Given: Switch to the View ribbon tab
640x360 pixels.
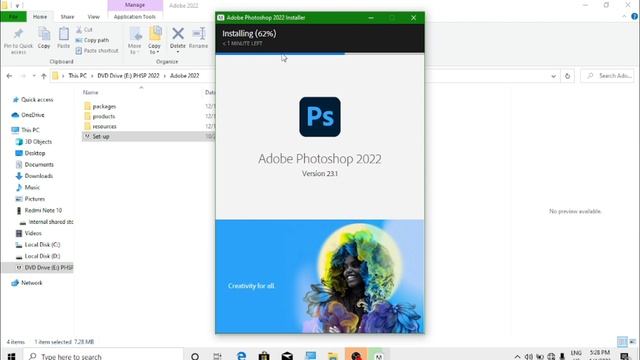Looking at the screenshot, I should click(93, 17).
